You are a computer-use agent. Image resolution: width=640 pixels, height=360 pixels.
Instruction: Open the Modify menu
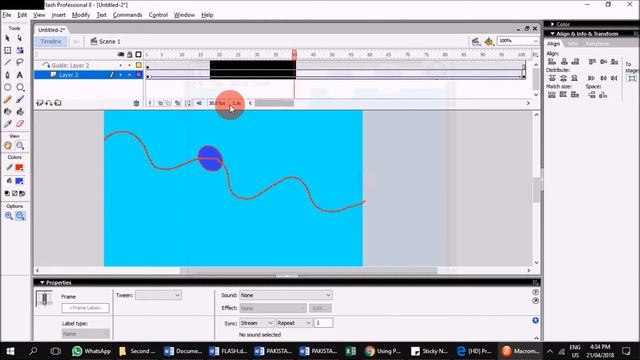click(81, 15)
